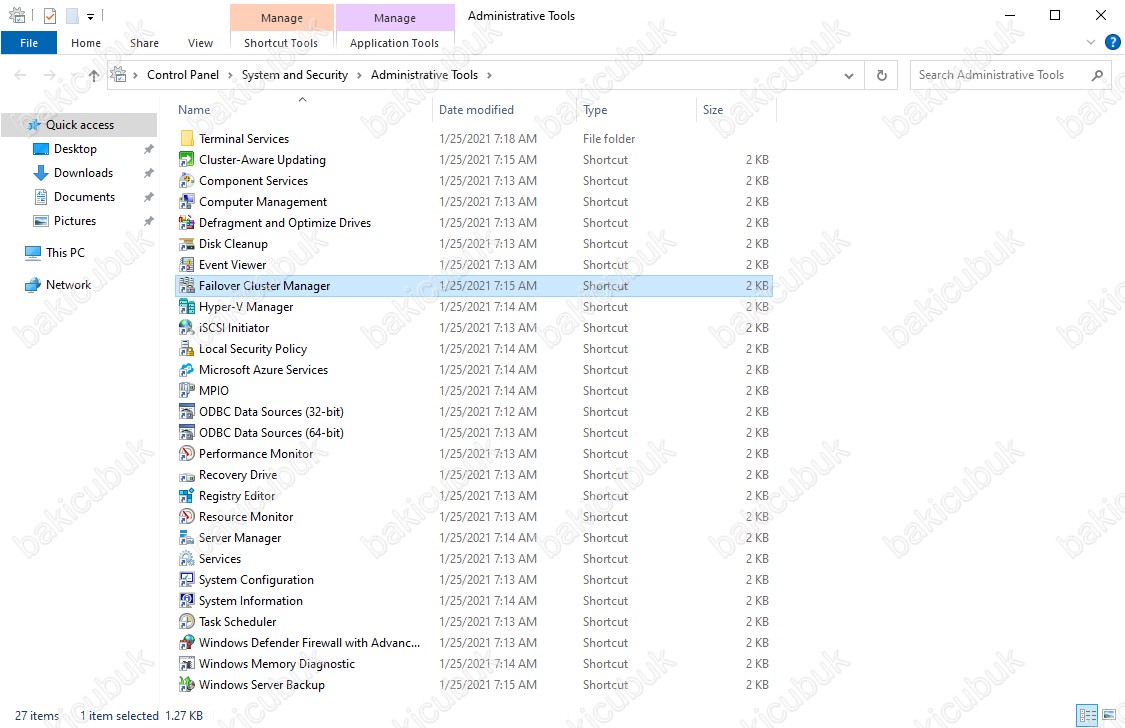Click the ODBC Data Sources (32-bit) icon
This screenshot has width=1125, height=728.
[x=187, y=412]
